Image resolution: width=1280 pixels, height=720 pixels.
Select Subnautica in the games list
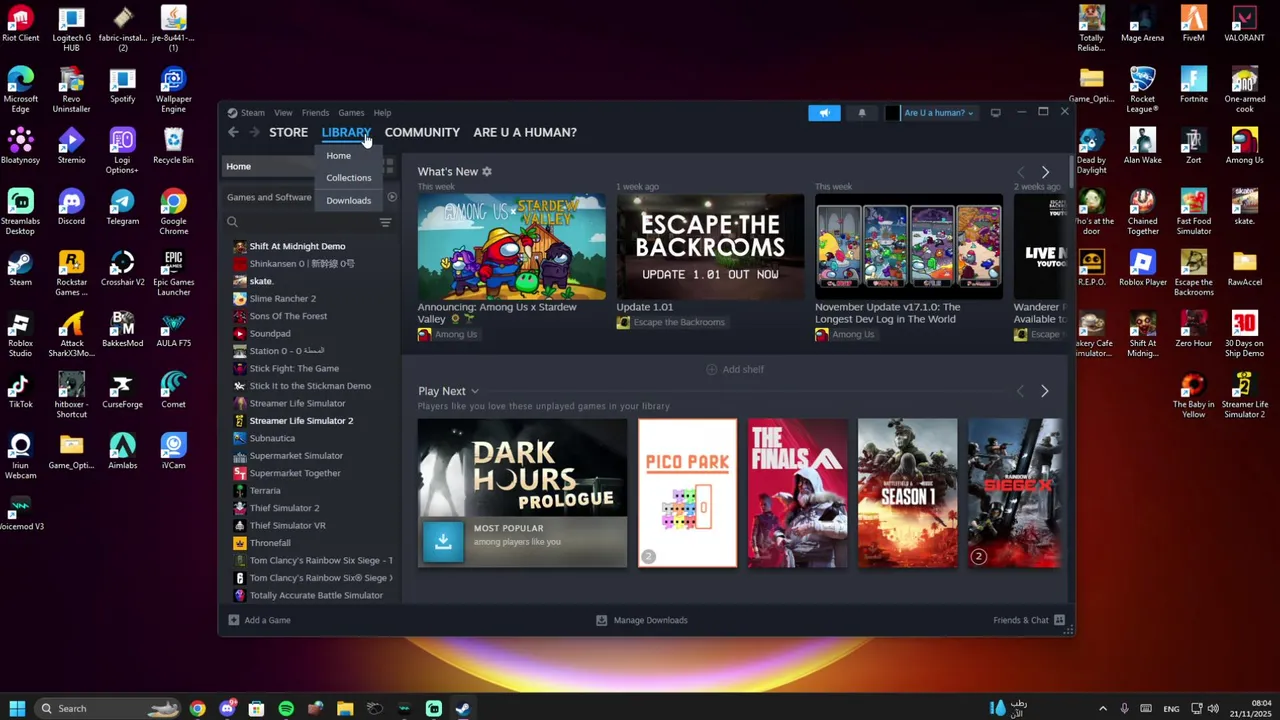[272, 438]
